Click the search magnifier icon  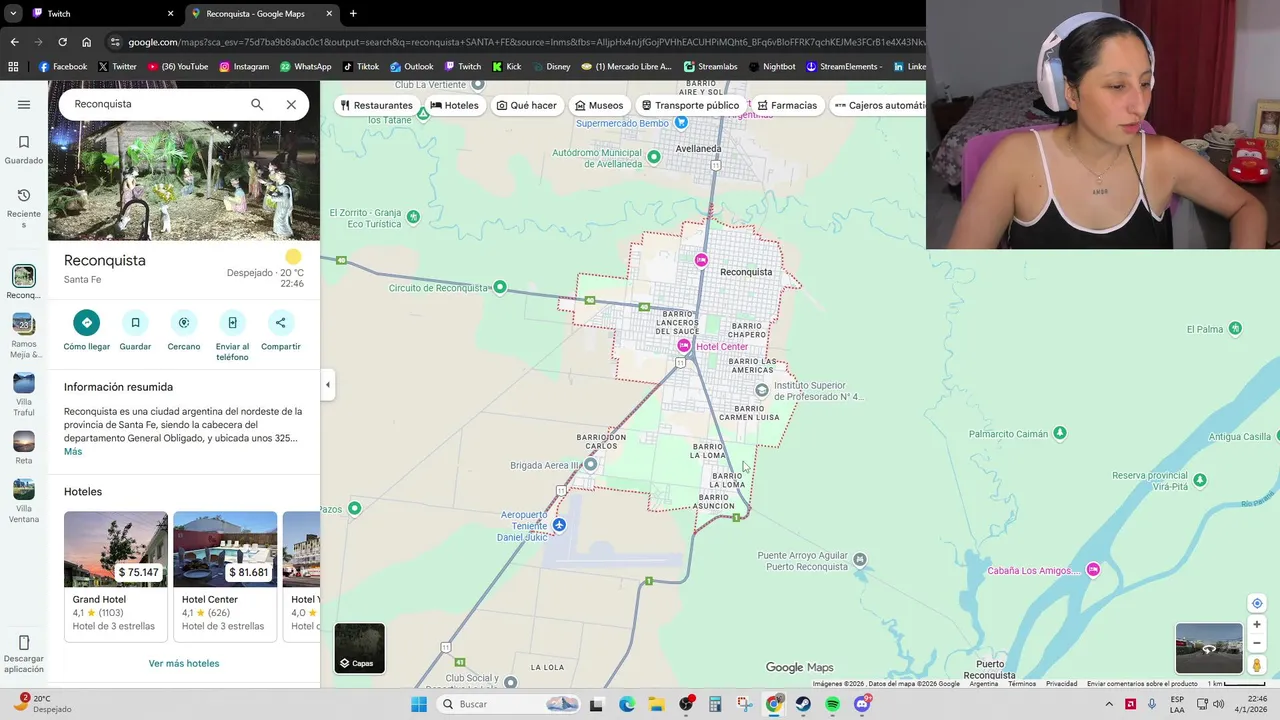[257, 104]
